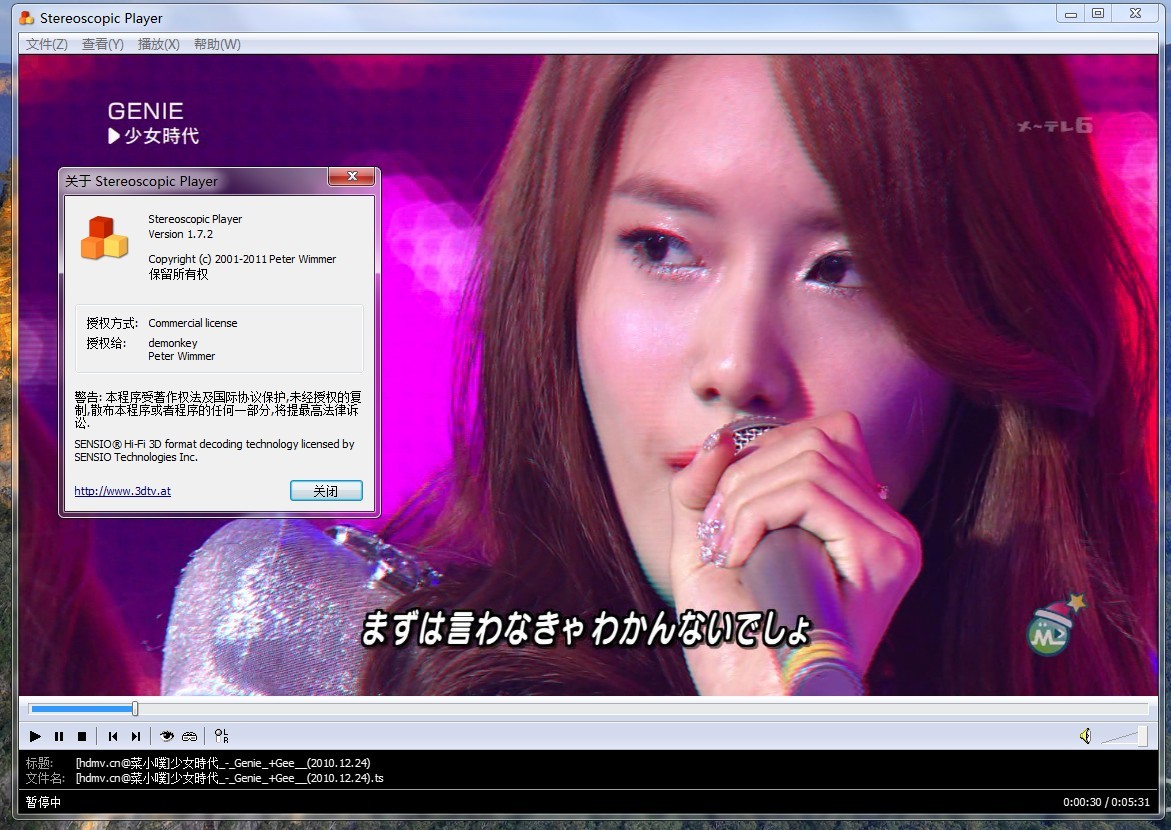This screenshot has width=1171, height=830.
Task: Click the 文件名 .ts filename text
Action: pos(229,778)
